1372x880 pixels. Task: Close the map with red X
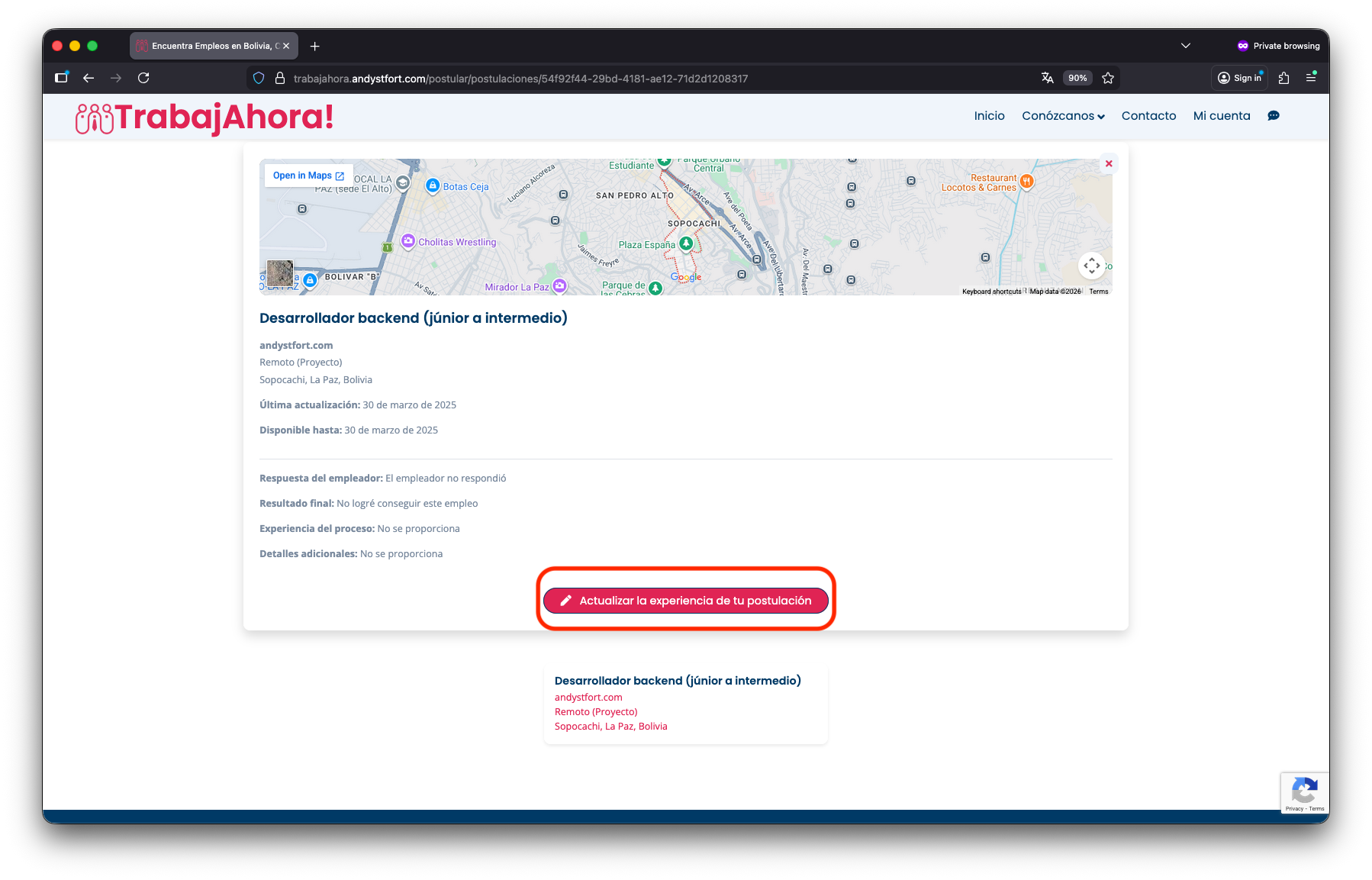click(x=1109, y=163)
